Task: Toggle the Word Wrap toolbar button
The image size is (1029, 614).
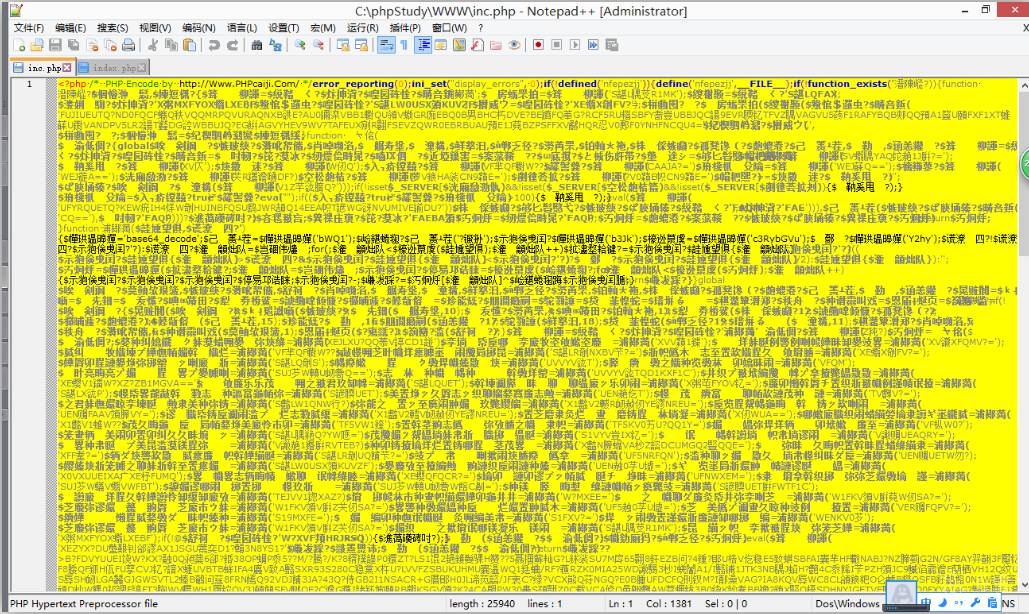Action: click(386, 45)
